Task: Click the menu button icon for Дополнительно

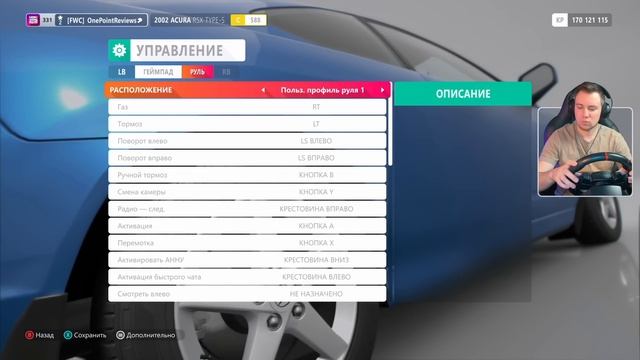Action: tap(120, 335)
